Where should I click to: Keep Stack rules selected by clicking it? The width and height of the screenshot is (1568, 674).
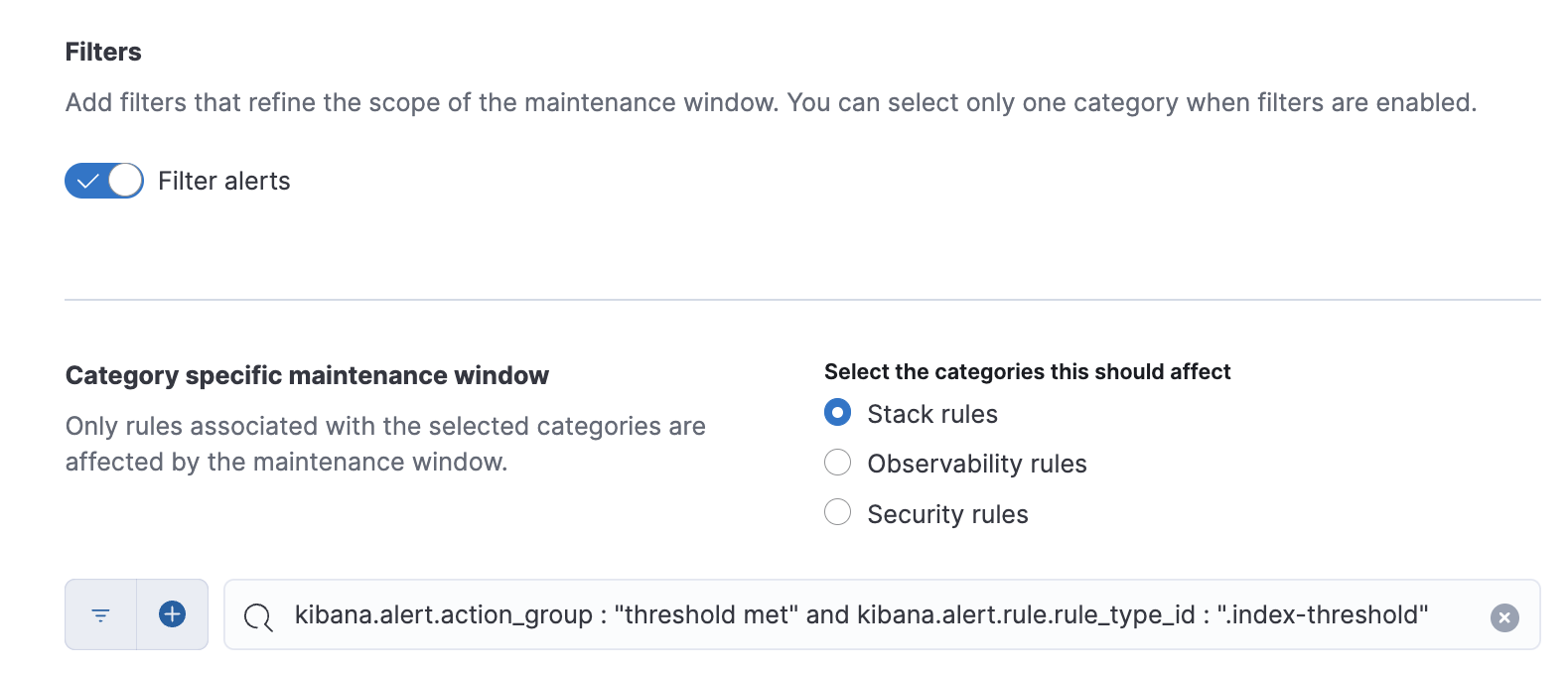(838, 412)
